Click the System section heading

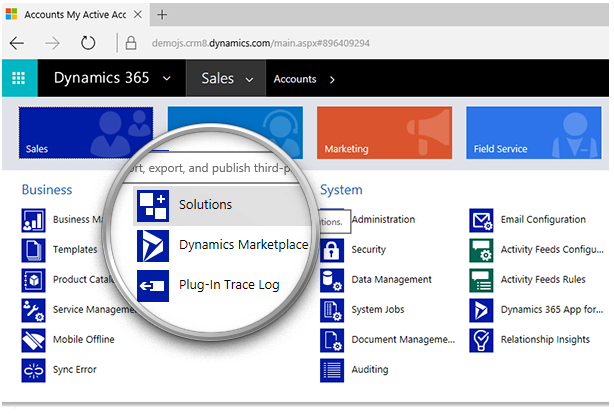tap(341, 190)
